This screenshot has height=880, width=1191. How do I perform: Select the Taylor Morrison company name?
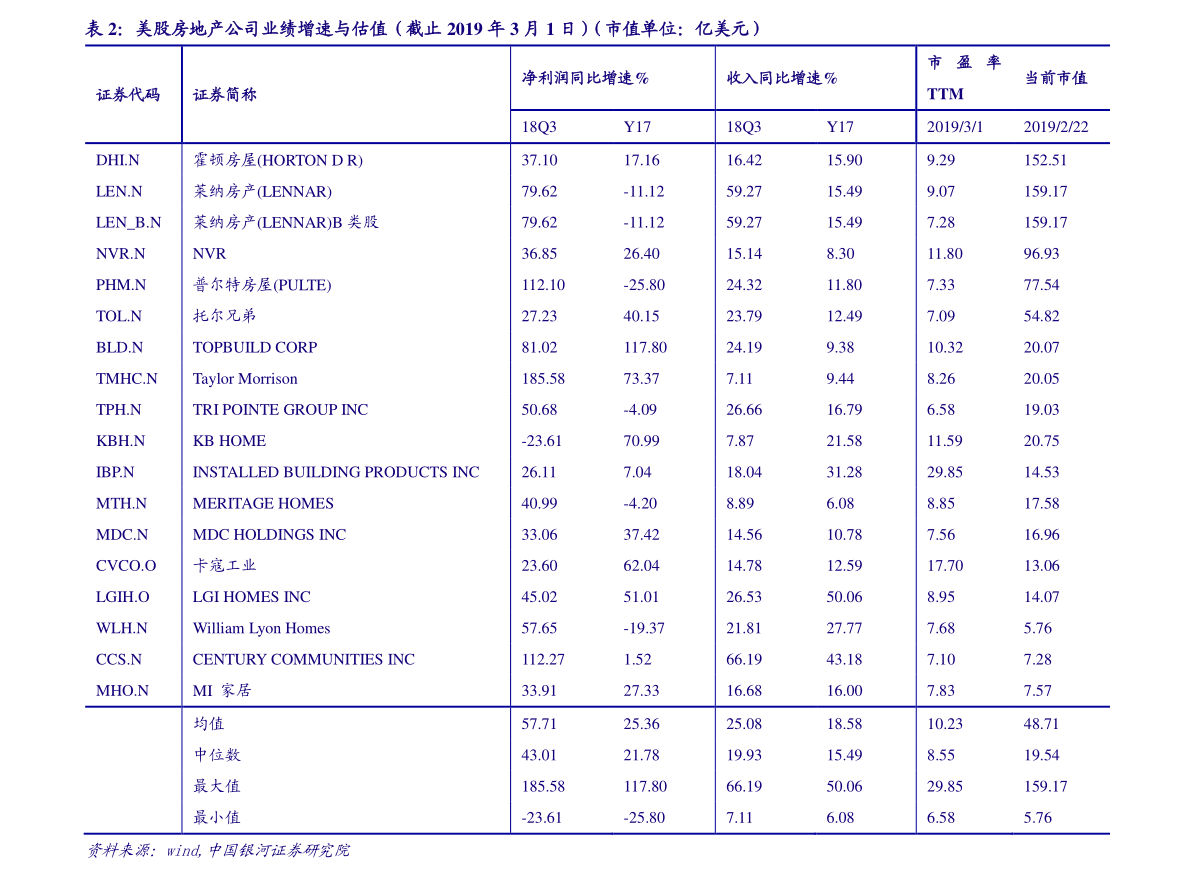point(245,379)
